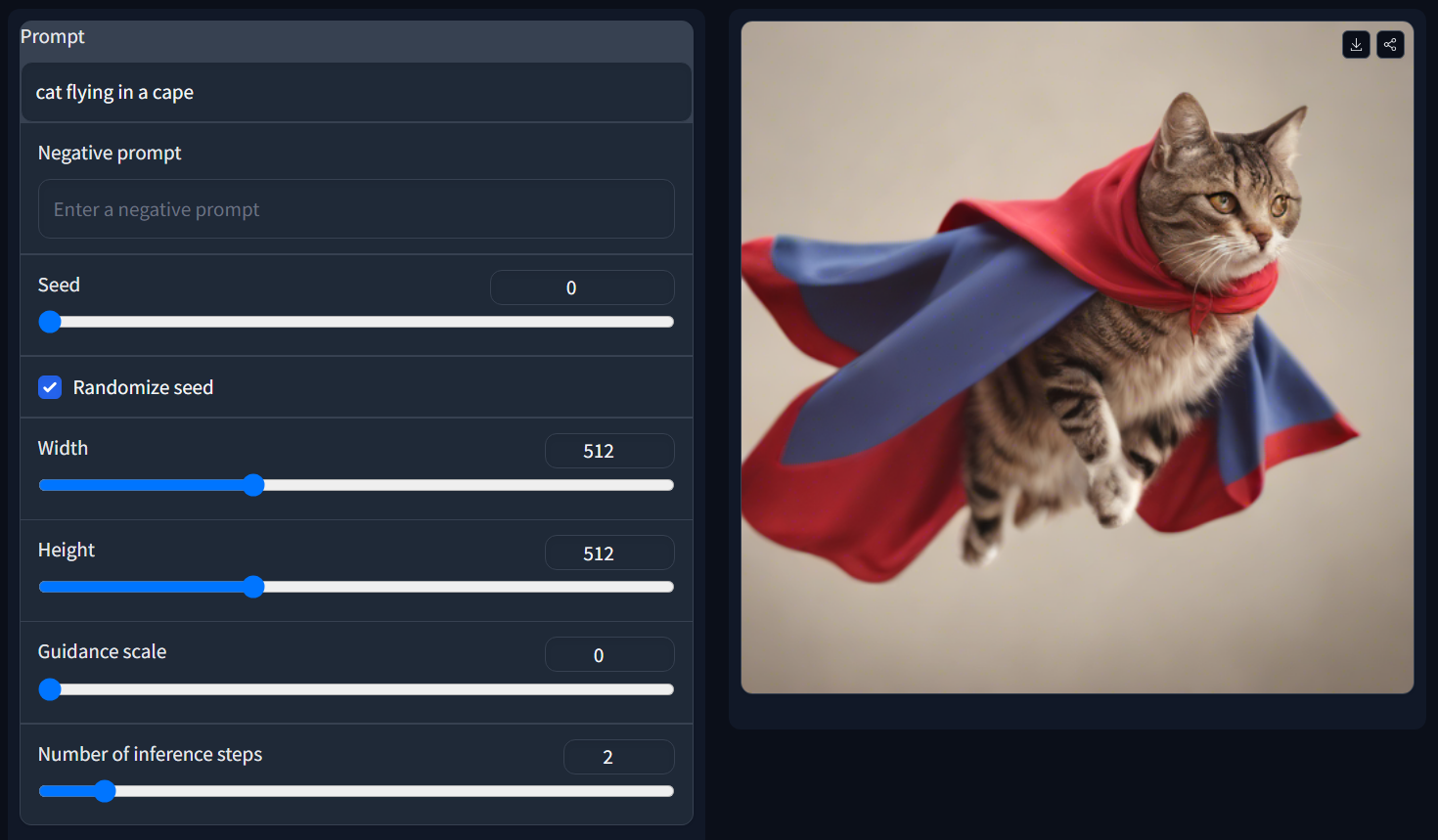Select the Seed number box
This screenshot has height=840, width=1438.
click(582, 287)
